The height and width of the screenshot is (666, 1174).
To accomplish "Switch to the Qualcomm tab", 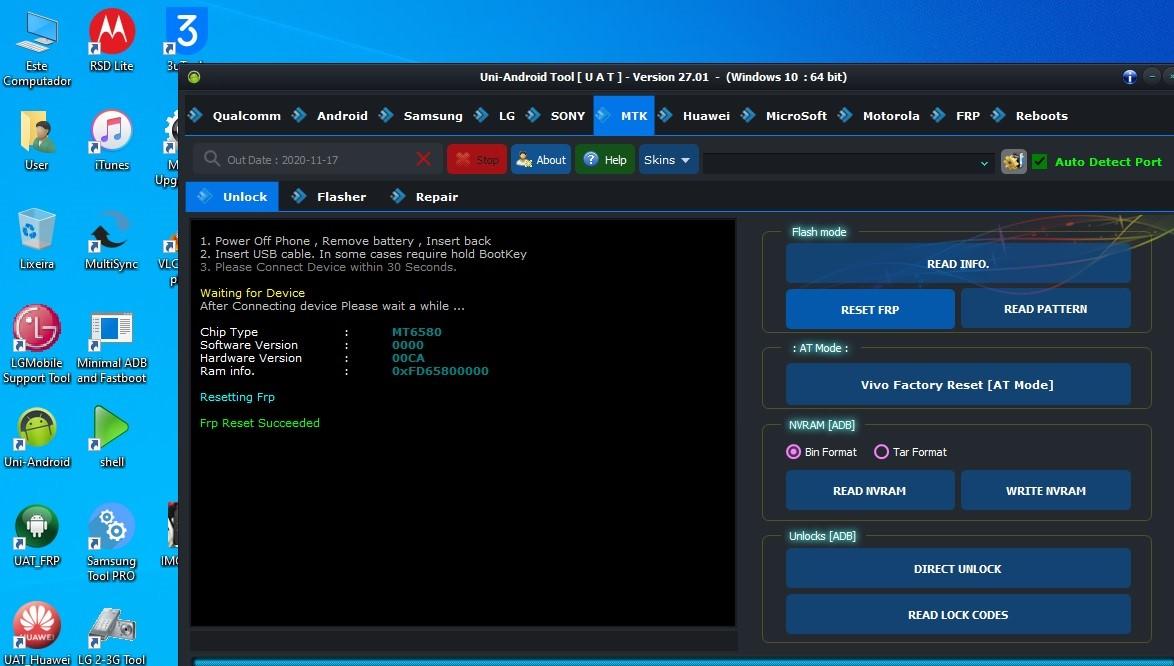I will (x=235, y=115).
